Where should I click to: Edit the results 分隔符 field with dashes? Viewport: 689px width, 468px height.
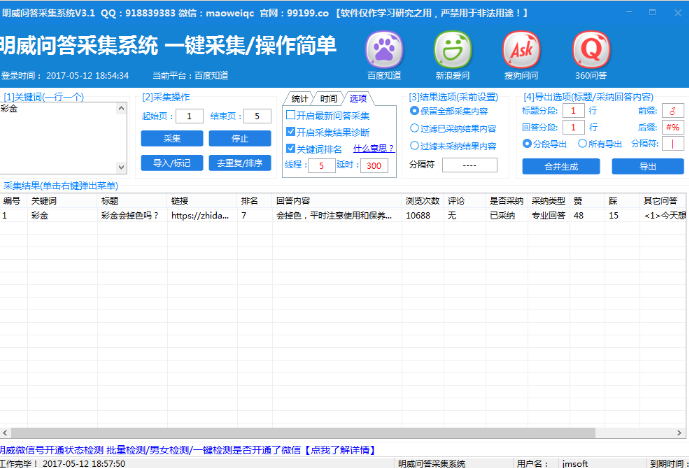[x=470, y=165]
